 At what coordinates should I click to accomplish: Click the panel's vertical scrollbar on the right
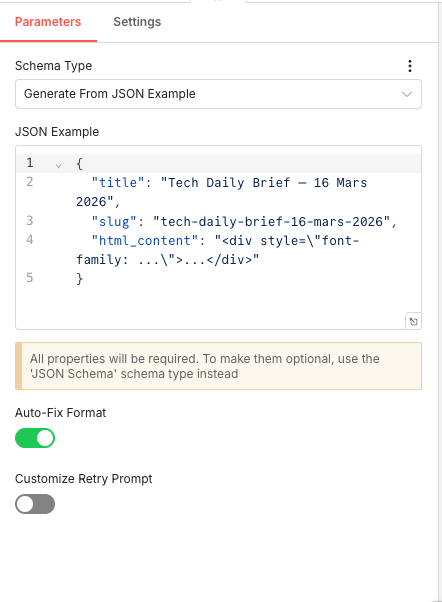pos(440,301)
